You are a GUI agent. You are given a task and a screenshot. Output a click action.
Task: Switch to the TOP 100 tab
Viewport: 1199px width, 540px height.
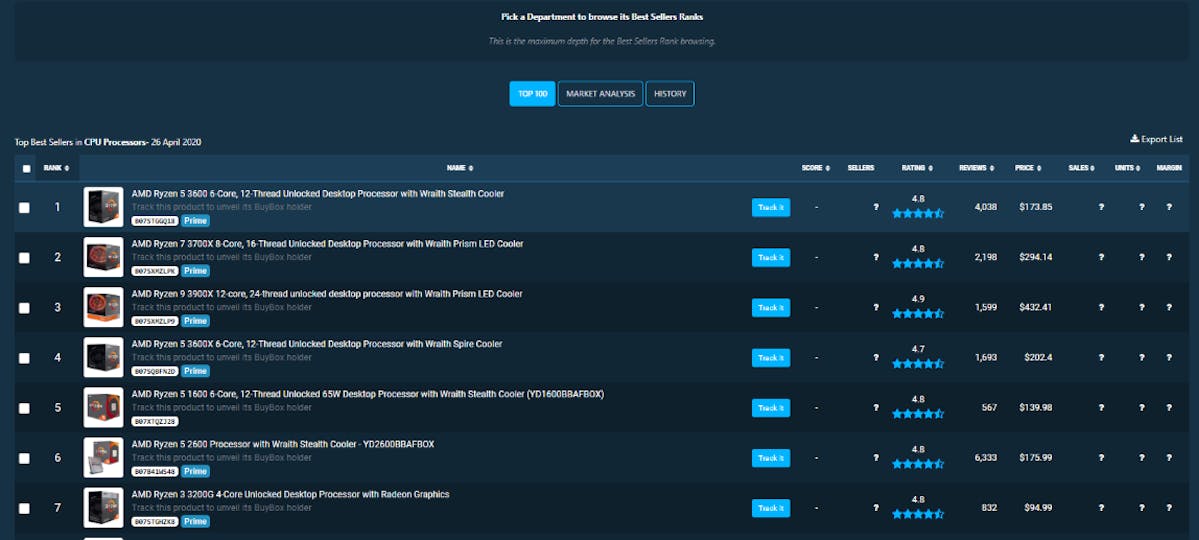(x=532, y=93)
